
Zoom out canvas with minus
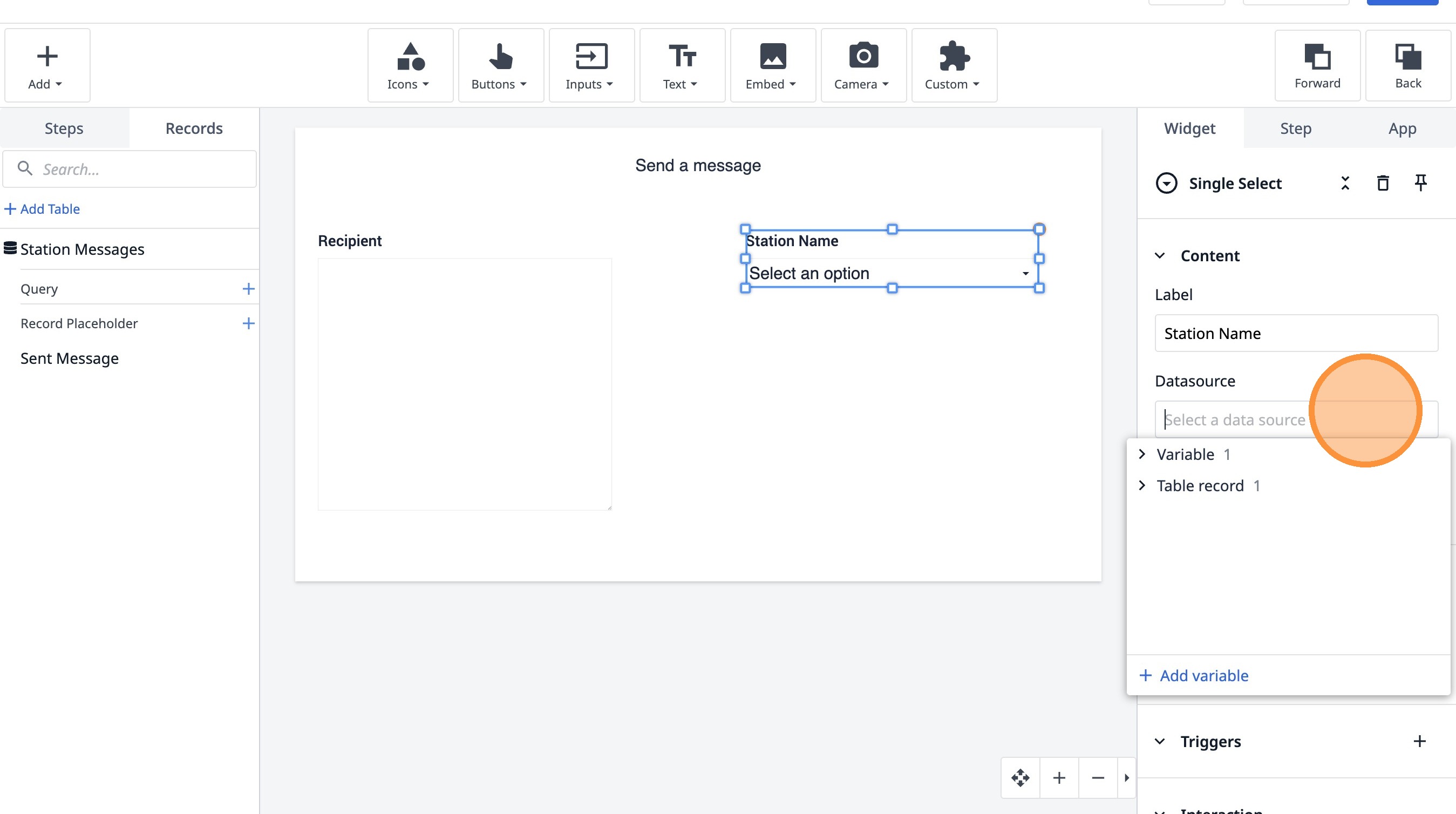[x=1098, y=778]
